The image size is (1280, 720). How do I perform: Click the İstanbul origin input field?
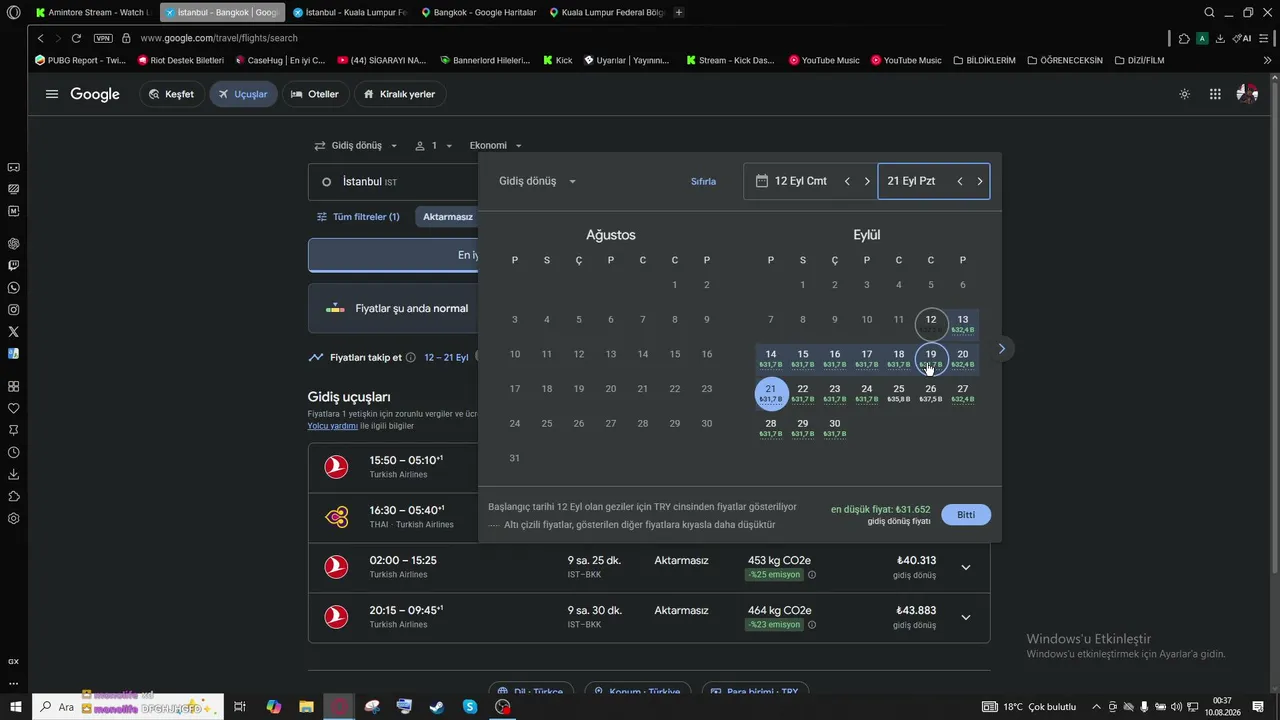pyautogui.click(x=393, y=182)
